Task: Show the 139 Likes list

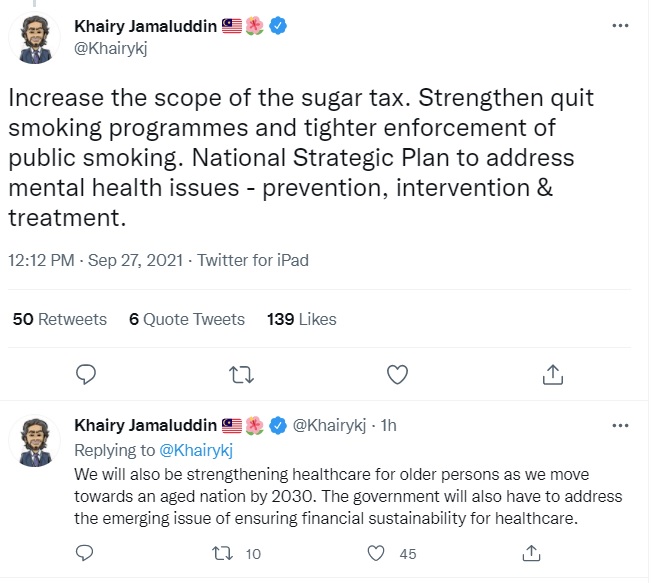Action: [302, 319]
